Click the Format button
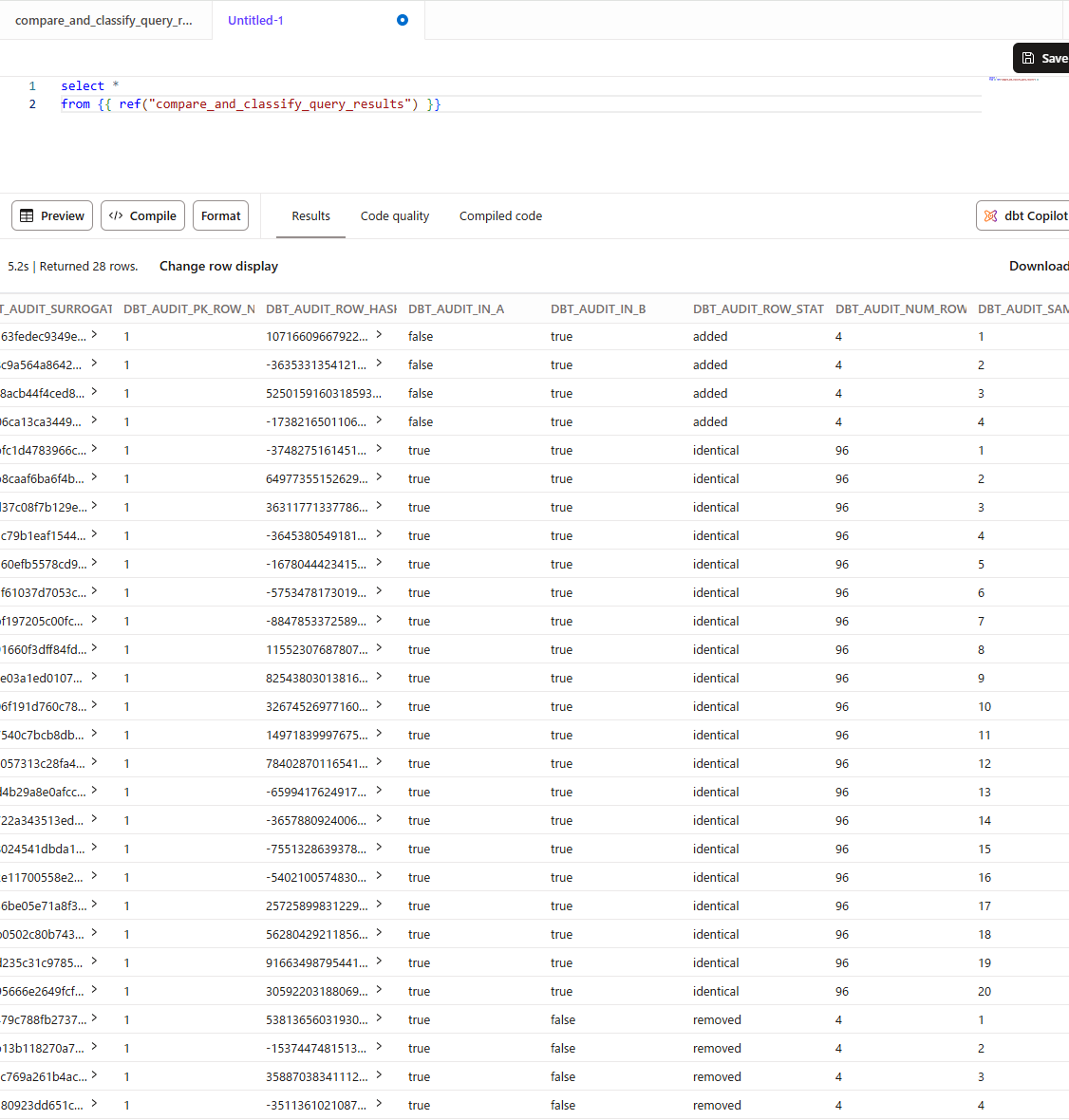 221,215
